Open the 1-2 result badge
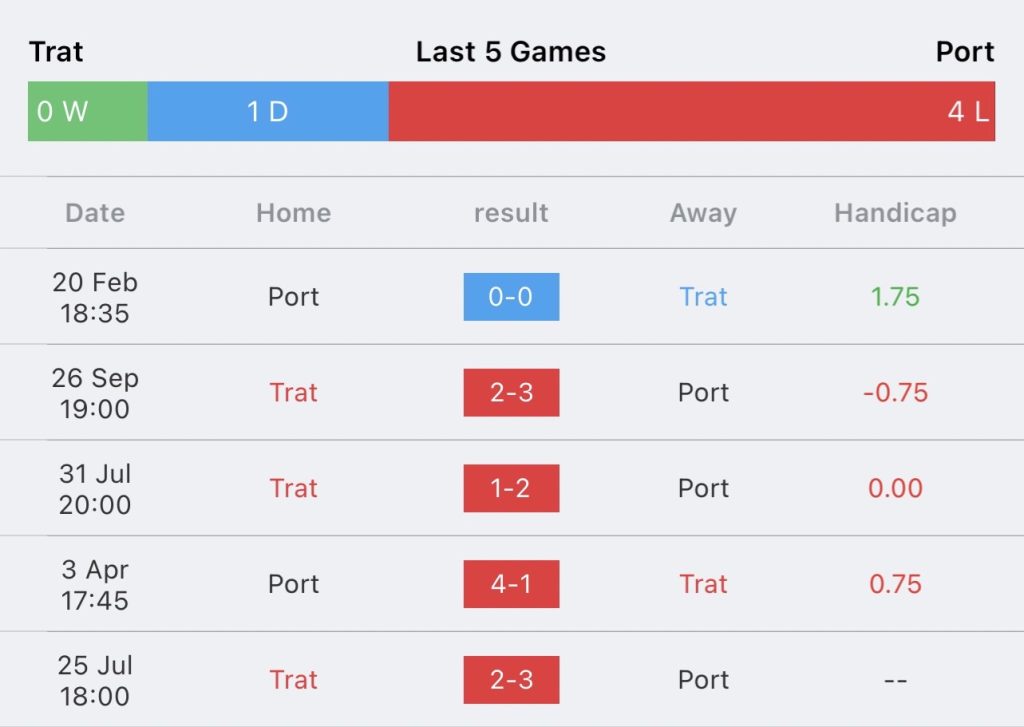The width and height of the screenshot is (1024, 727). click(511, 488)
